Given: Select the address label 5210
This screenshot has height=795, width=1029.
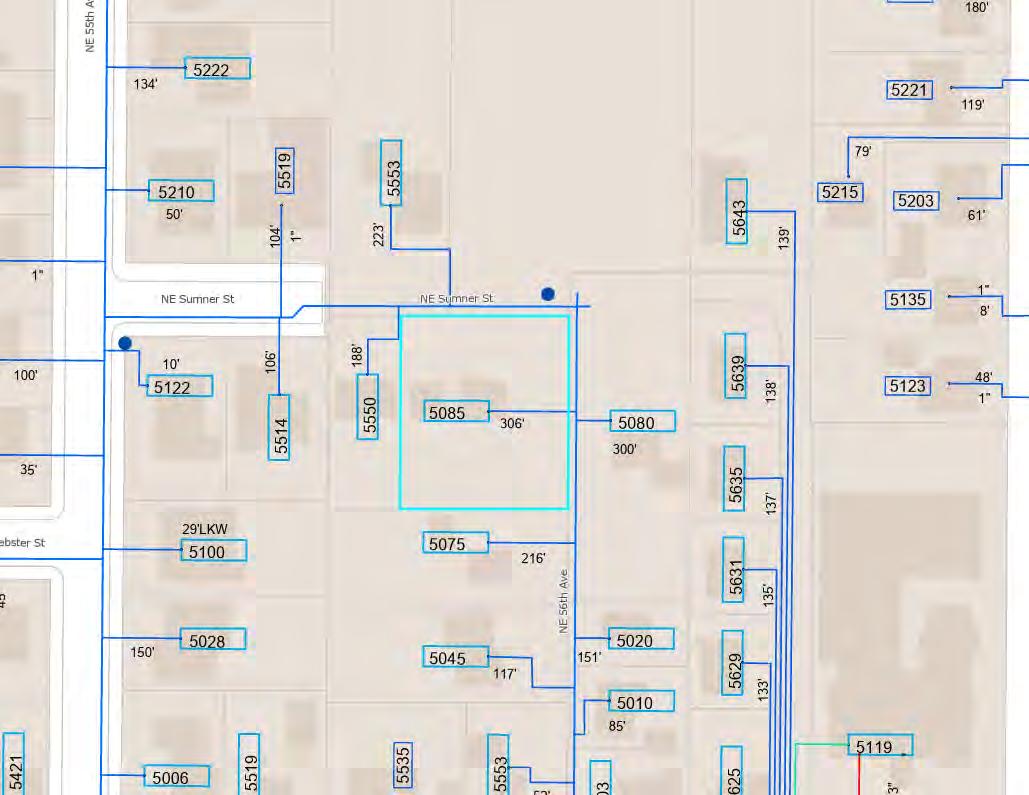Looking at the screenshot, I should click(181, 191).
